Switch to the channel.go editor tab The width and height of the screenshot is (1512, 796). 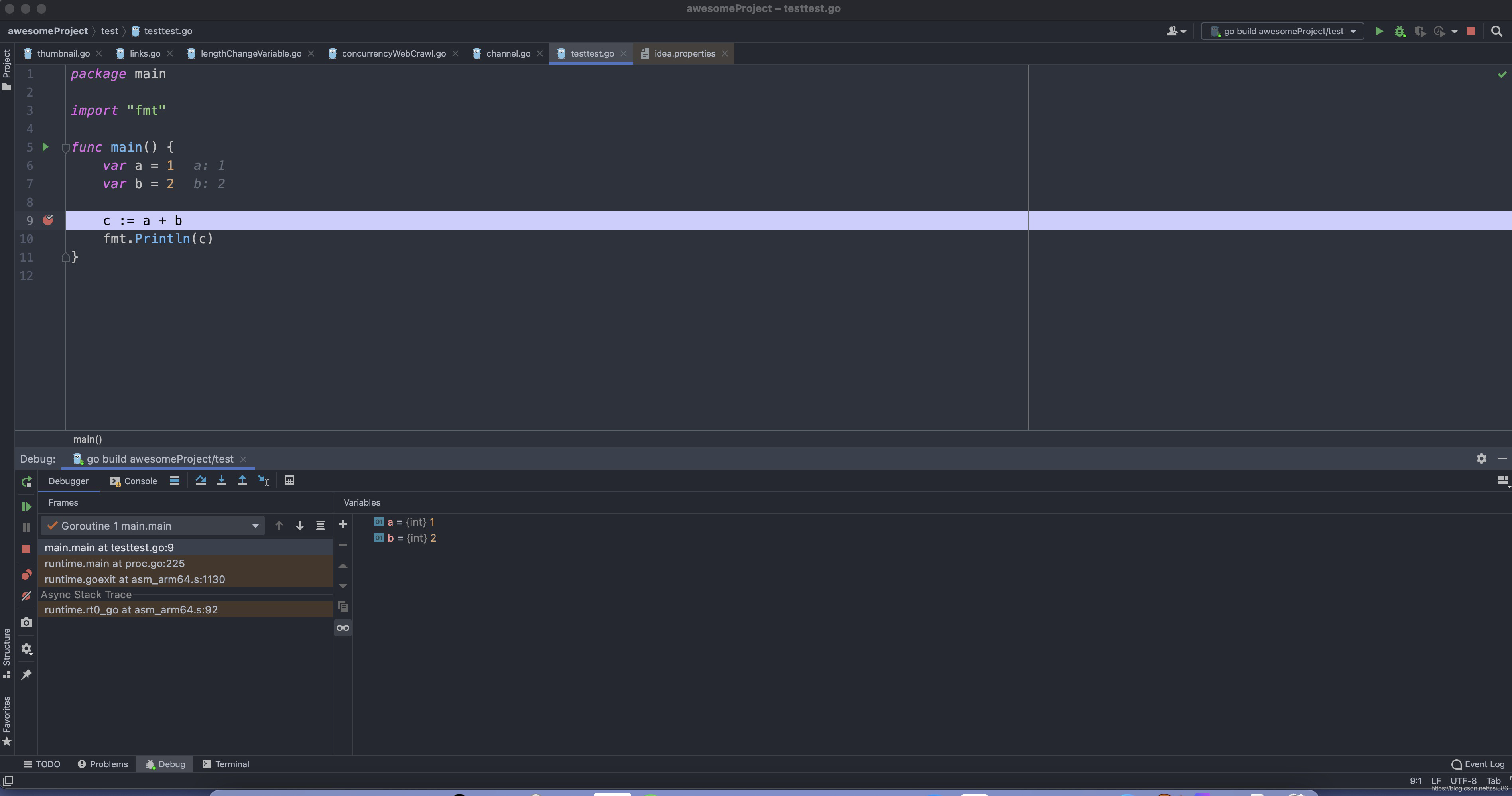tap(508, 53)
